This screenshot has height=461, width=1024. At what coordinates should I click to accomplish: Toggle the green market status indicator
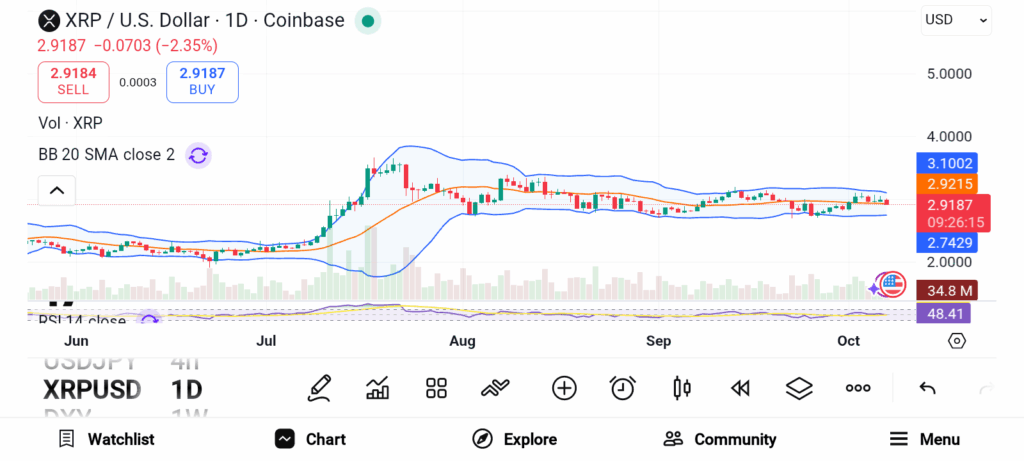pos(368,20)
